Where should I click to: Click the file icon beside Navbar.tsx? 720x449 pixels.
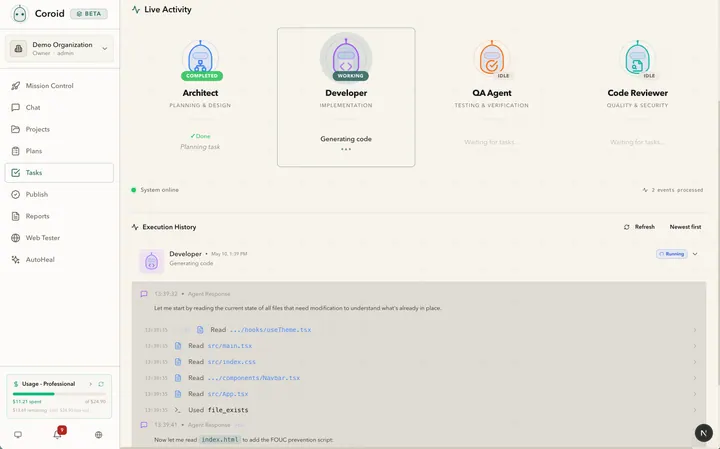(178, 378)
